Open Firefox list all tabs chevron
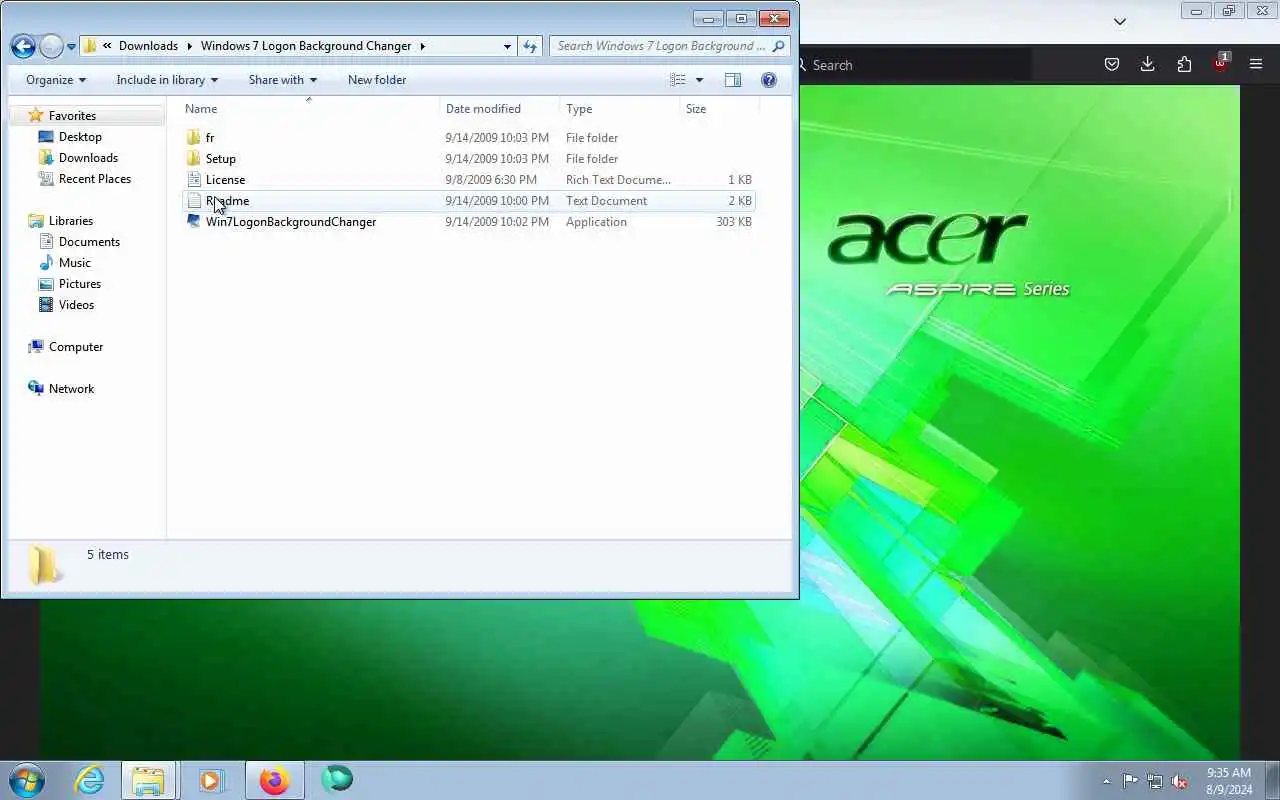Viewport: 1280px width, 800px height. pyautogui.click(x=1120, y=21)
